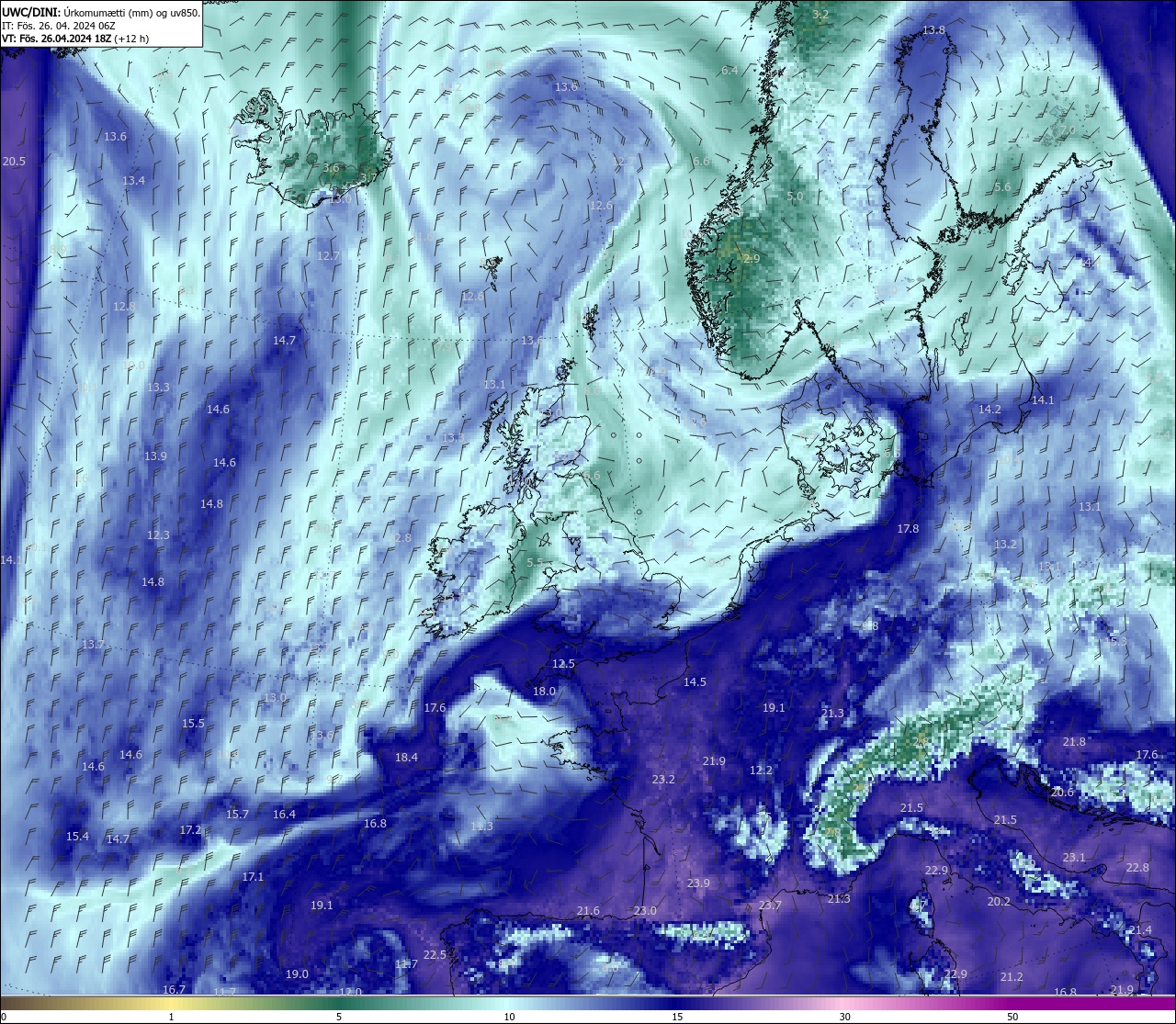Click the 6.6 value on the map
This screenshot has height=1024, width=1176.
pos(701,162)
